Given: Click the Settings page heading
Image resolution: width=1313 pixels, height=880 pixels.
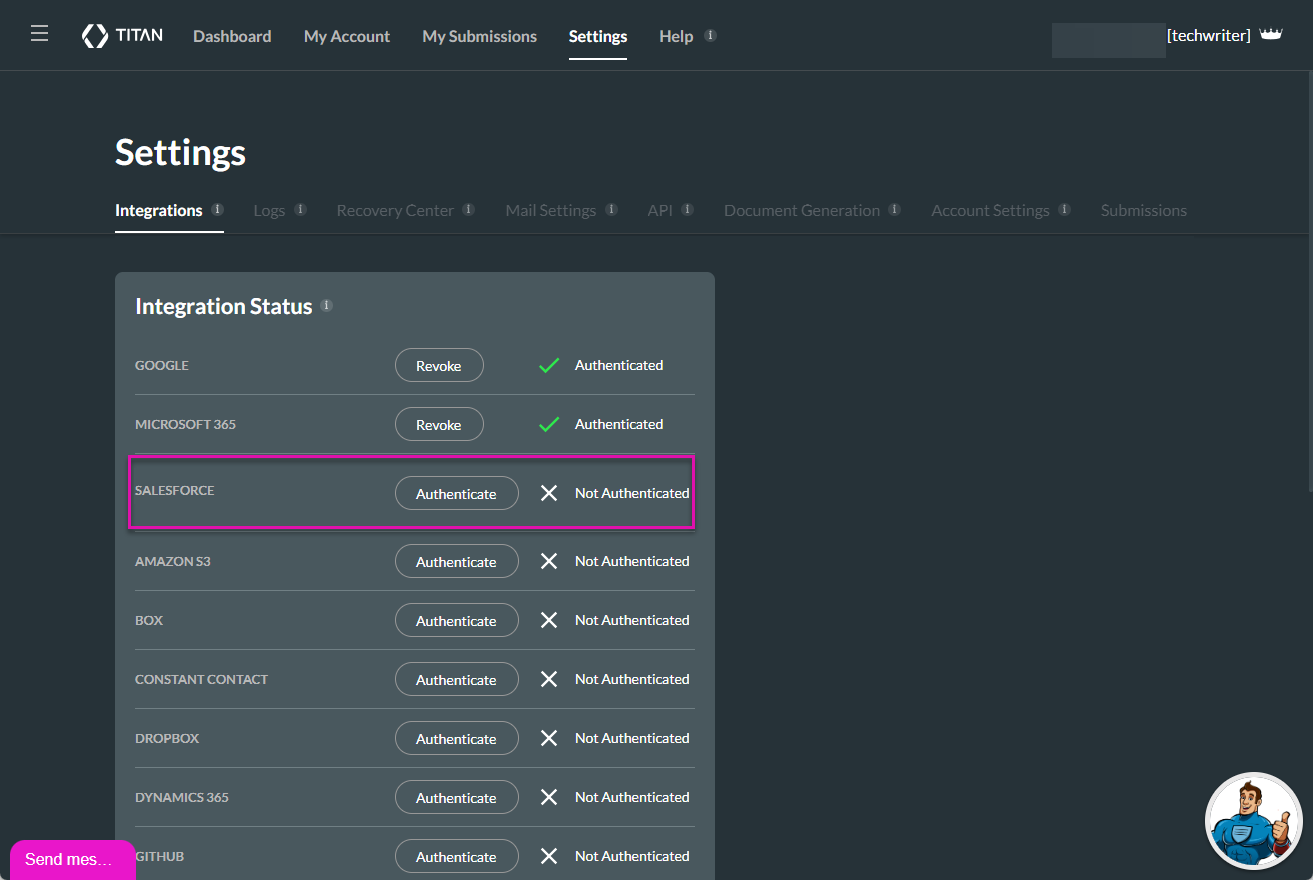Looking at the screenshot, I should tap(180, 152).
